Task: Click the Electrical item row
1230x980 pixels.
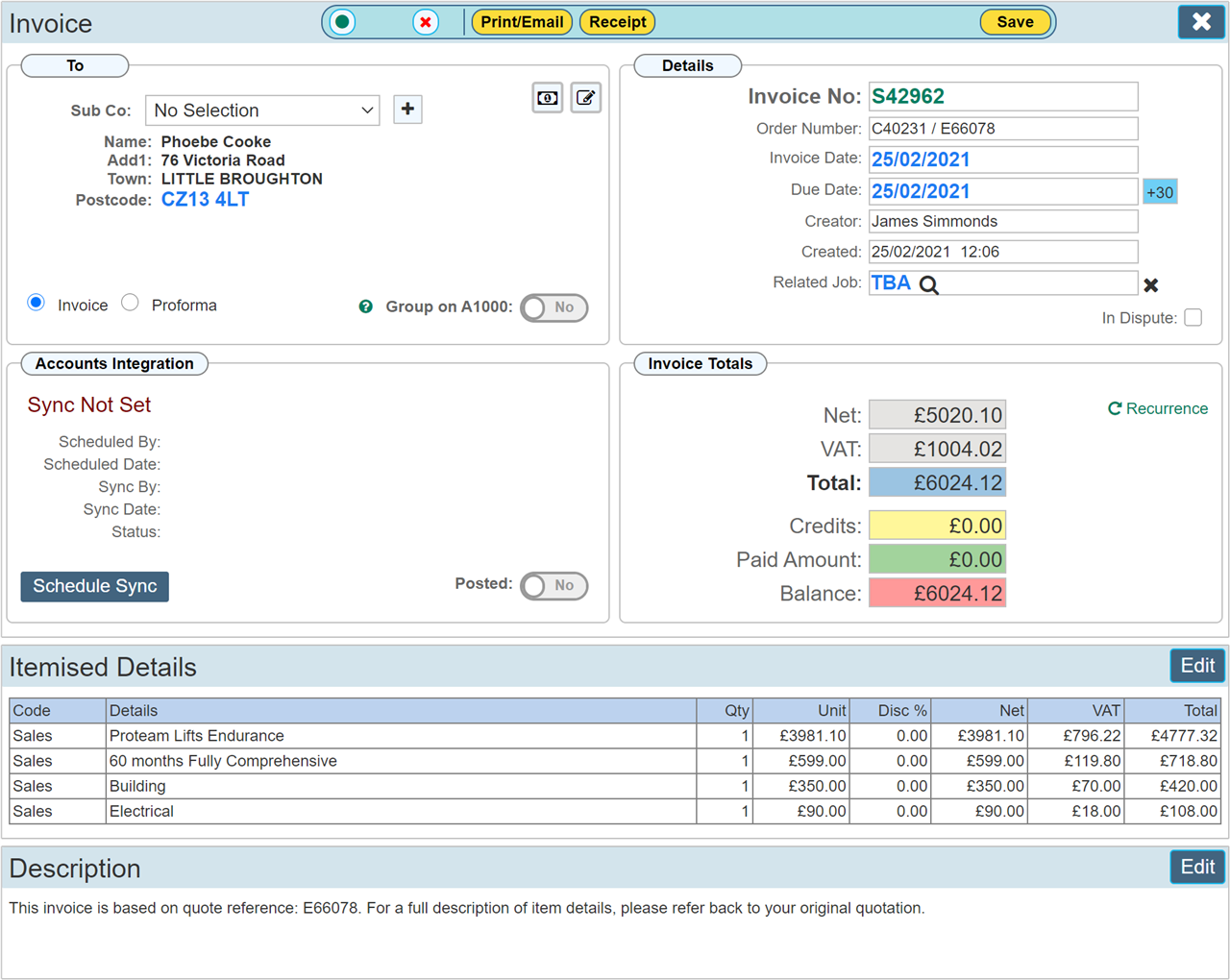Action: click(x=615, y=811)
